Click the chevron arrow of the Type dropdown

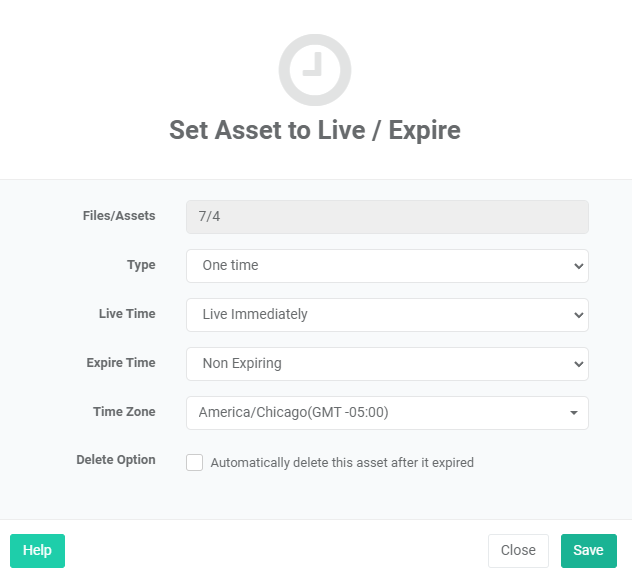click(579, 266)
